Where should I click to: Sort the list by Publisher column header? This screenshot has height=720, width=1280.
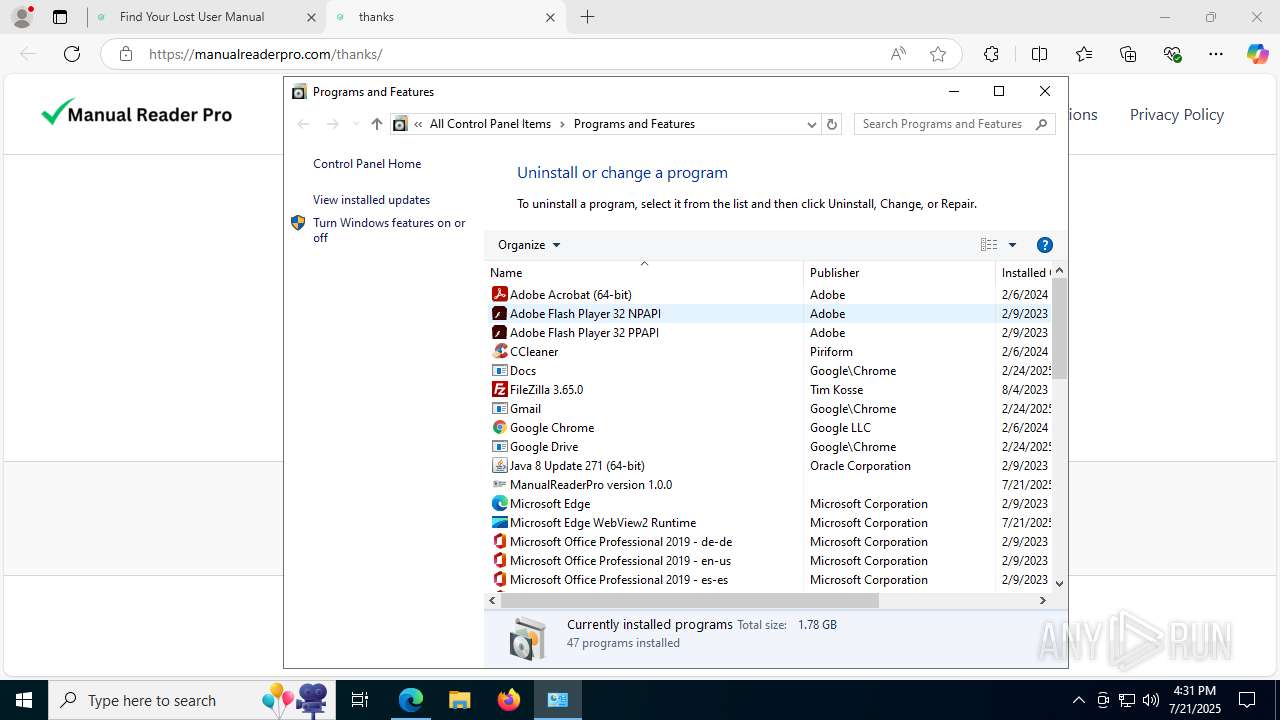[899, 272]
